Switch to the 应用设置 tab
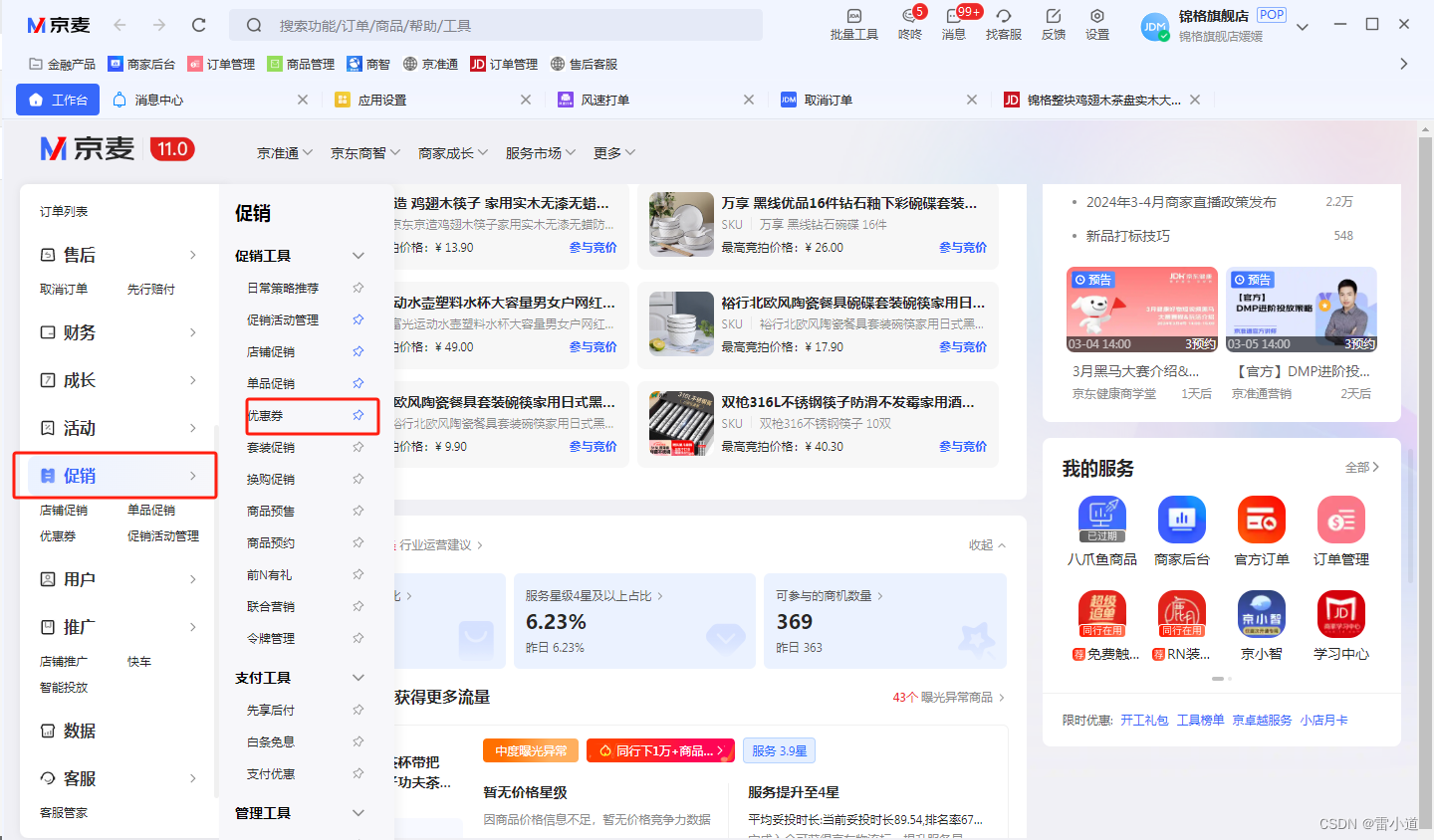The width and height of the screenshot is (1434, 840). (x=382, y=100)
